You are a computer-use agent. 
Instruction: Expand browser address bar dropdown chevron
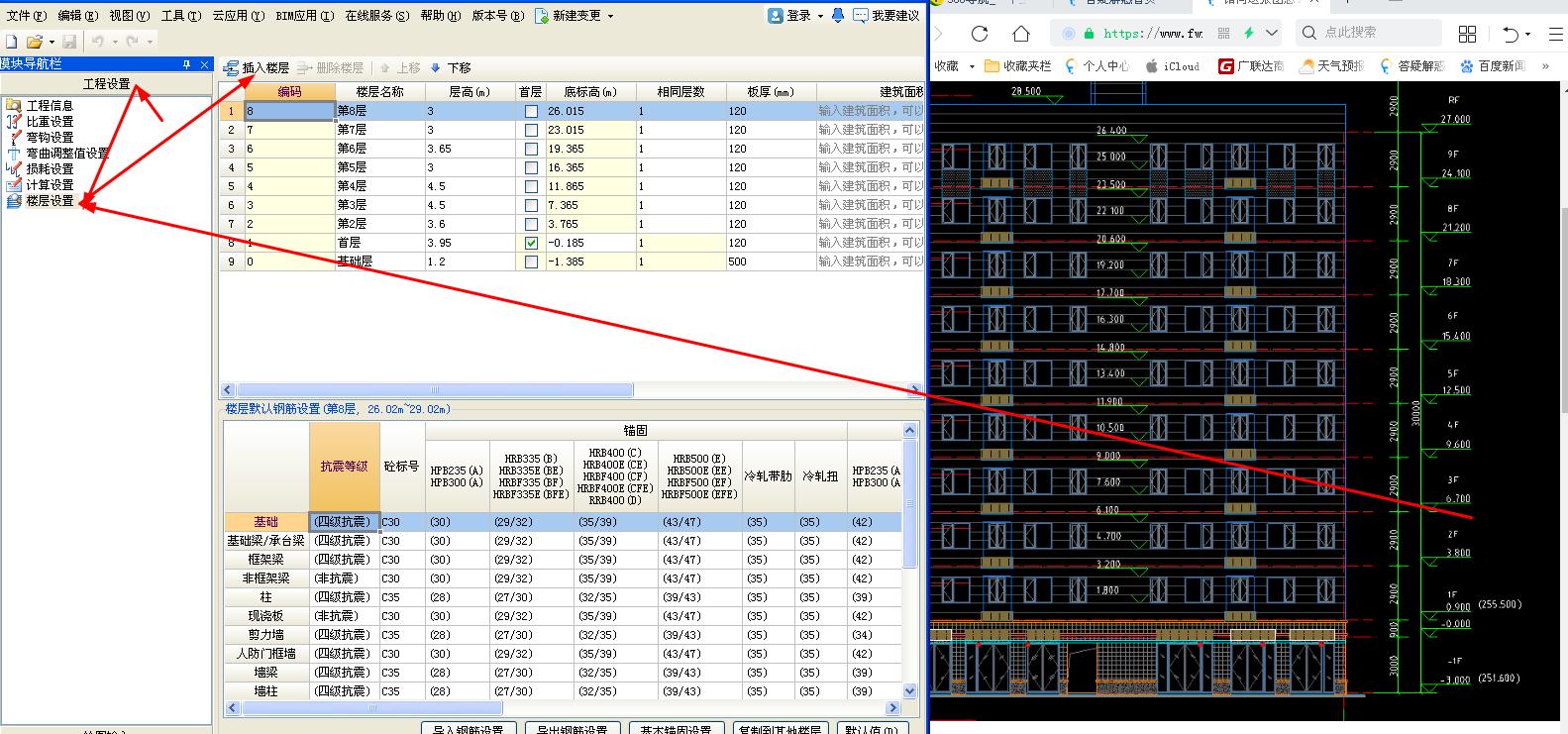tap(1273, 33)
